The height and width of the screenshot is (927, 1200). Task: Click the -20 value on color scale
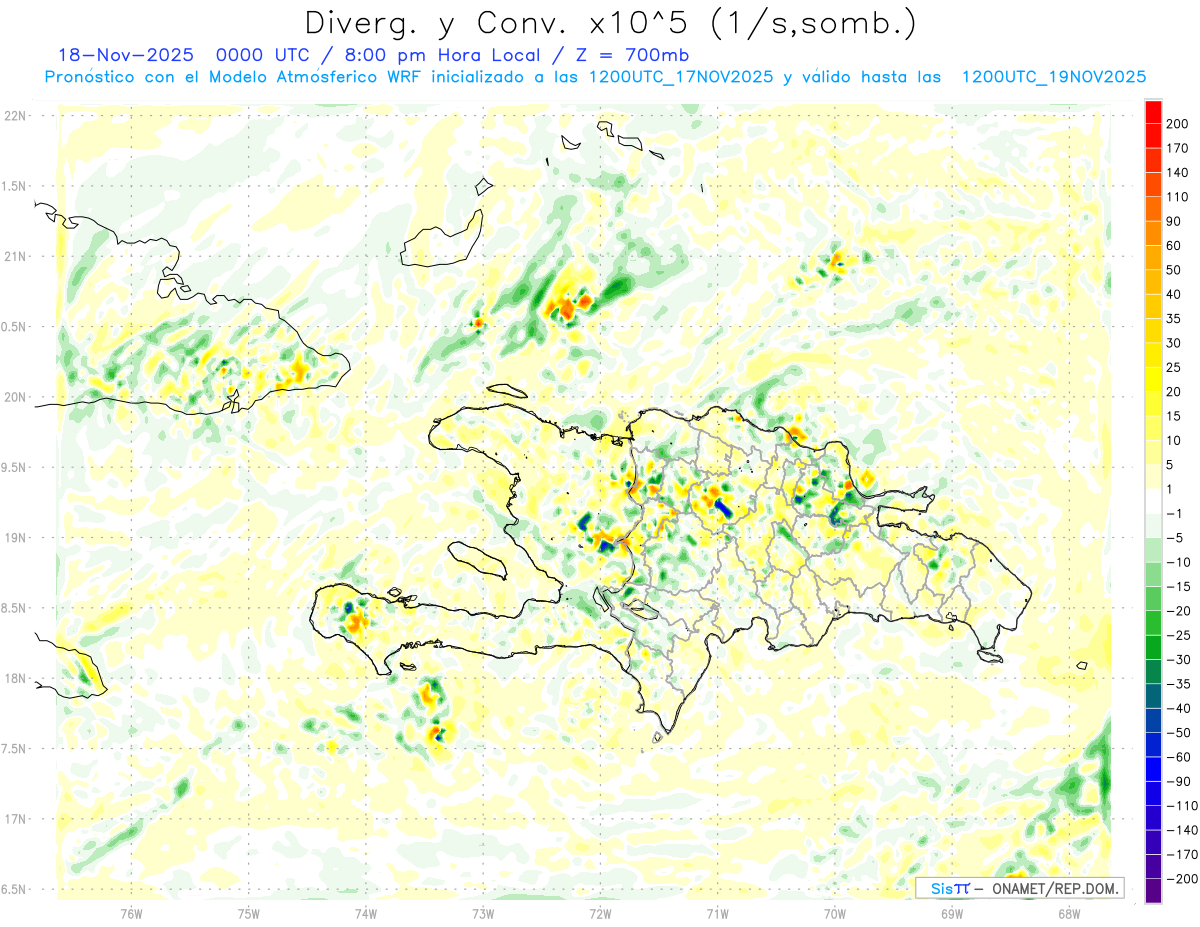pos(1177,611)
